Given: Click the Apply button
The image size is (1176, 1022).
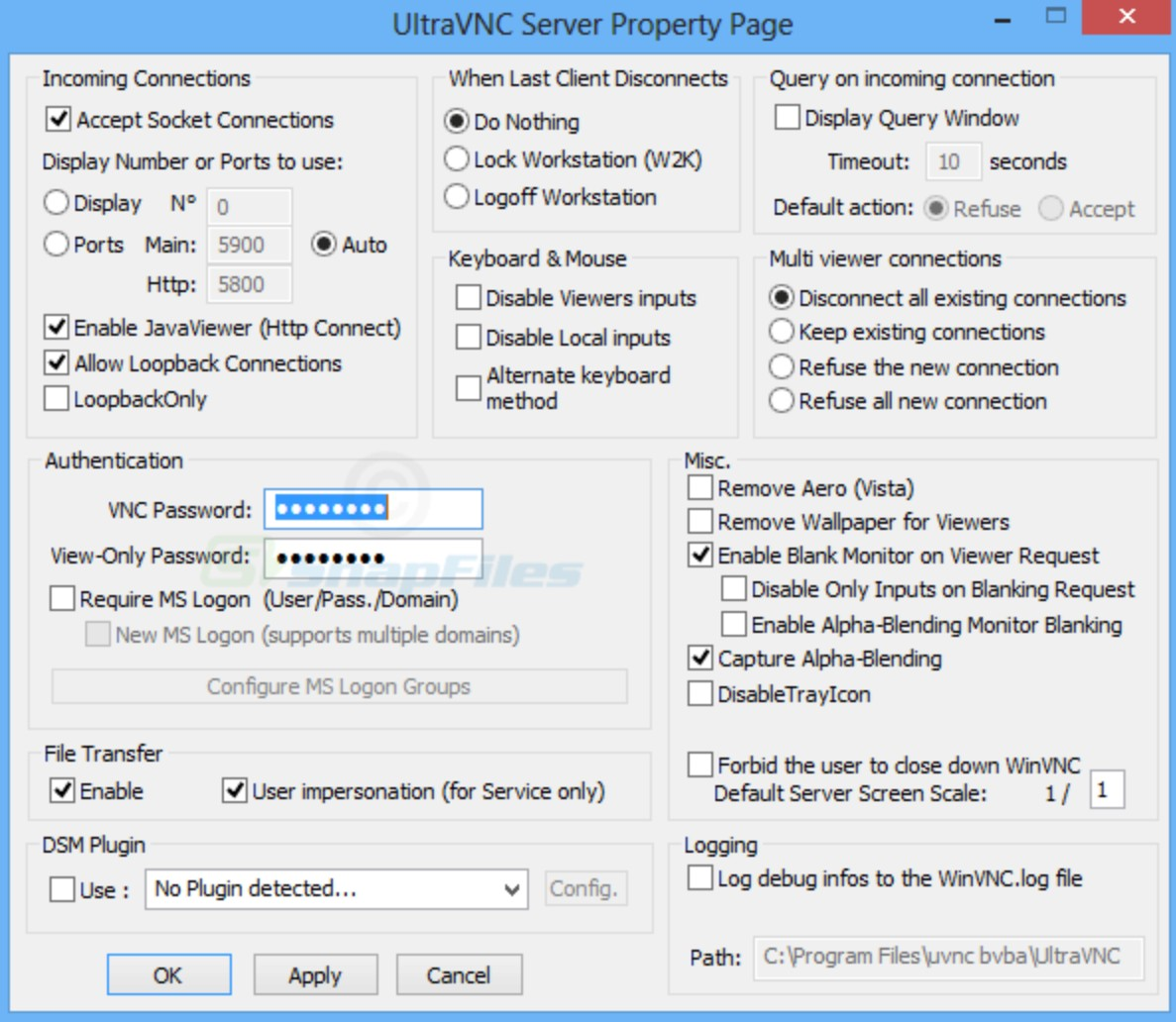Looking at the screenshot, I should click(315, 974).
